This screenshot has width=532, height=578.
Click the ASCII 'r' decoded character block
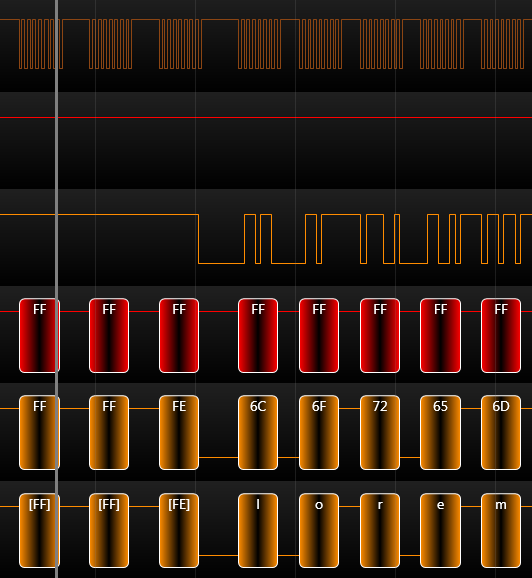click(380, 530)
